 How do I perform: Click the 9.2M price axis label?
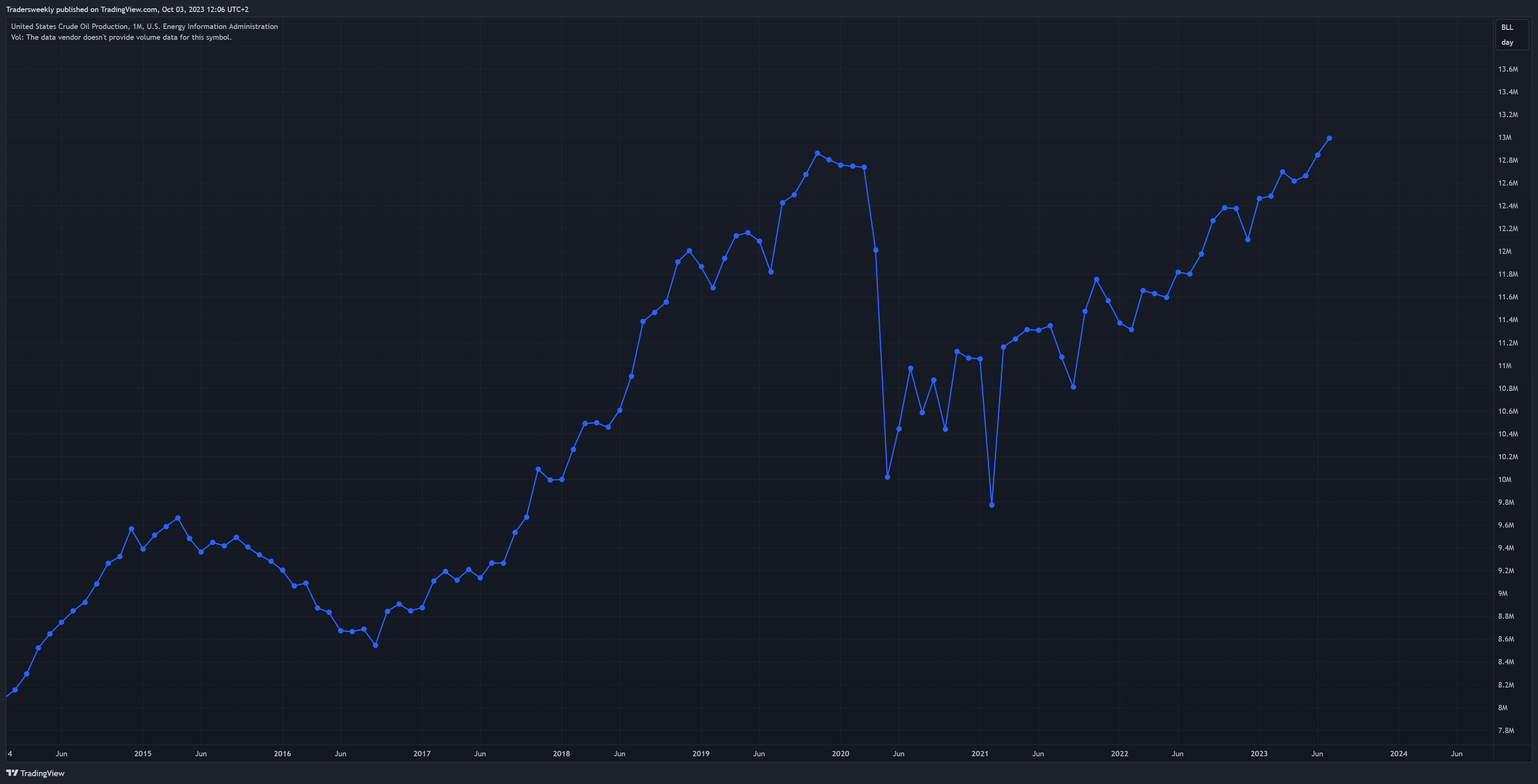point(1506,571)
